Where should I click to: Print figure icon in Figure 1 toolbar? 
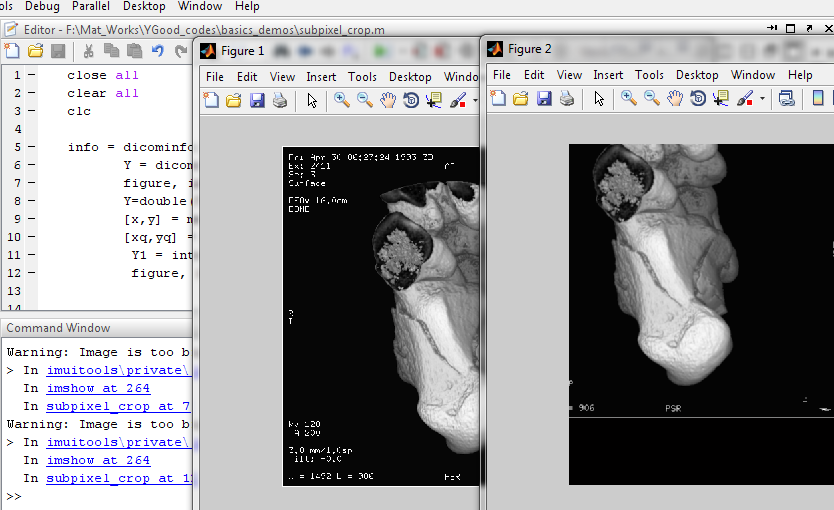coord(280,100)
